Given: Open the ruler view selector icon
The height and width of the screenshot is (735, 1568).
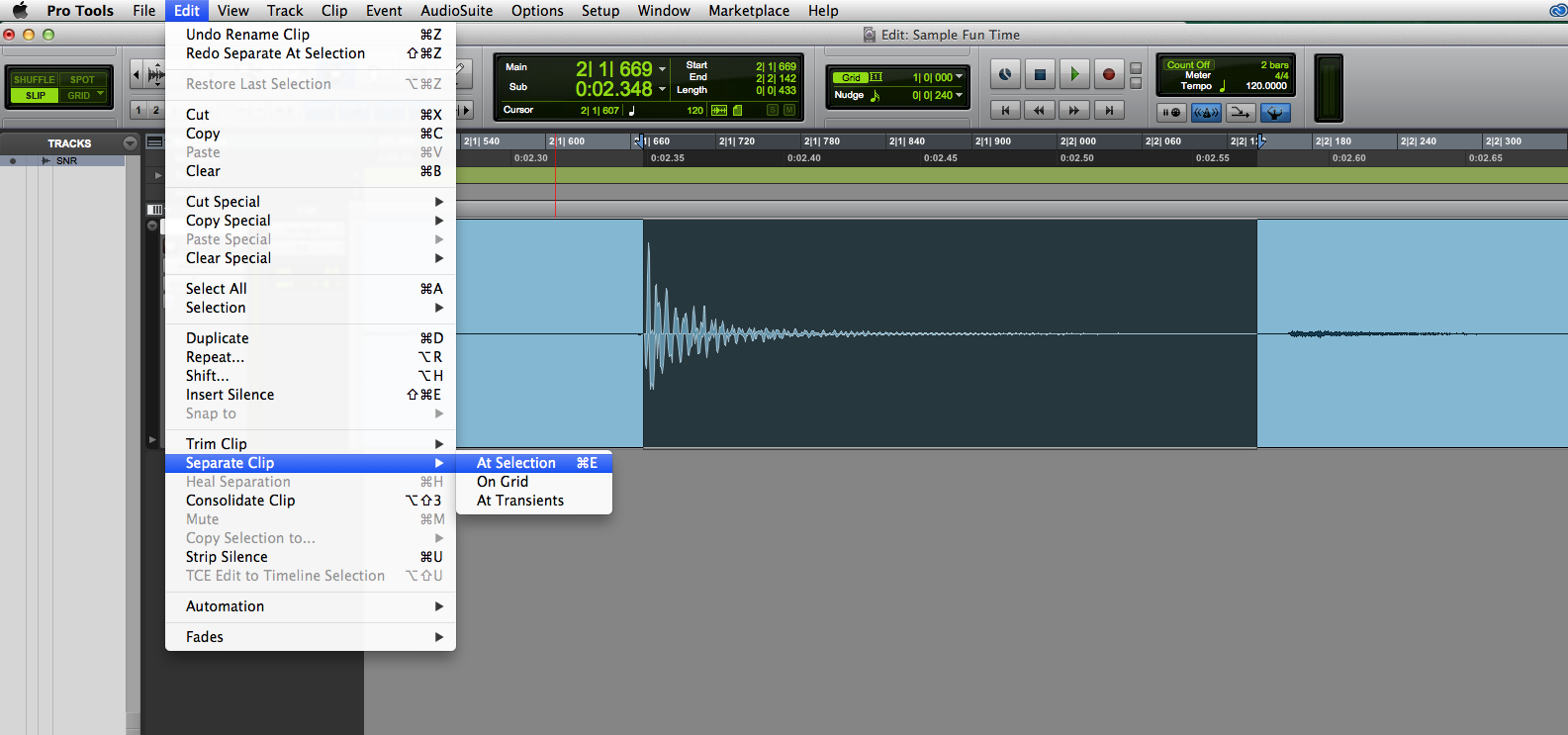Looking at the screenshot, I should 155,142.
